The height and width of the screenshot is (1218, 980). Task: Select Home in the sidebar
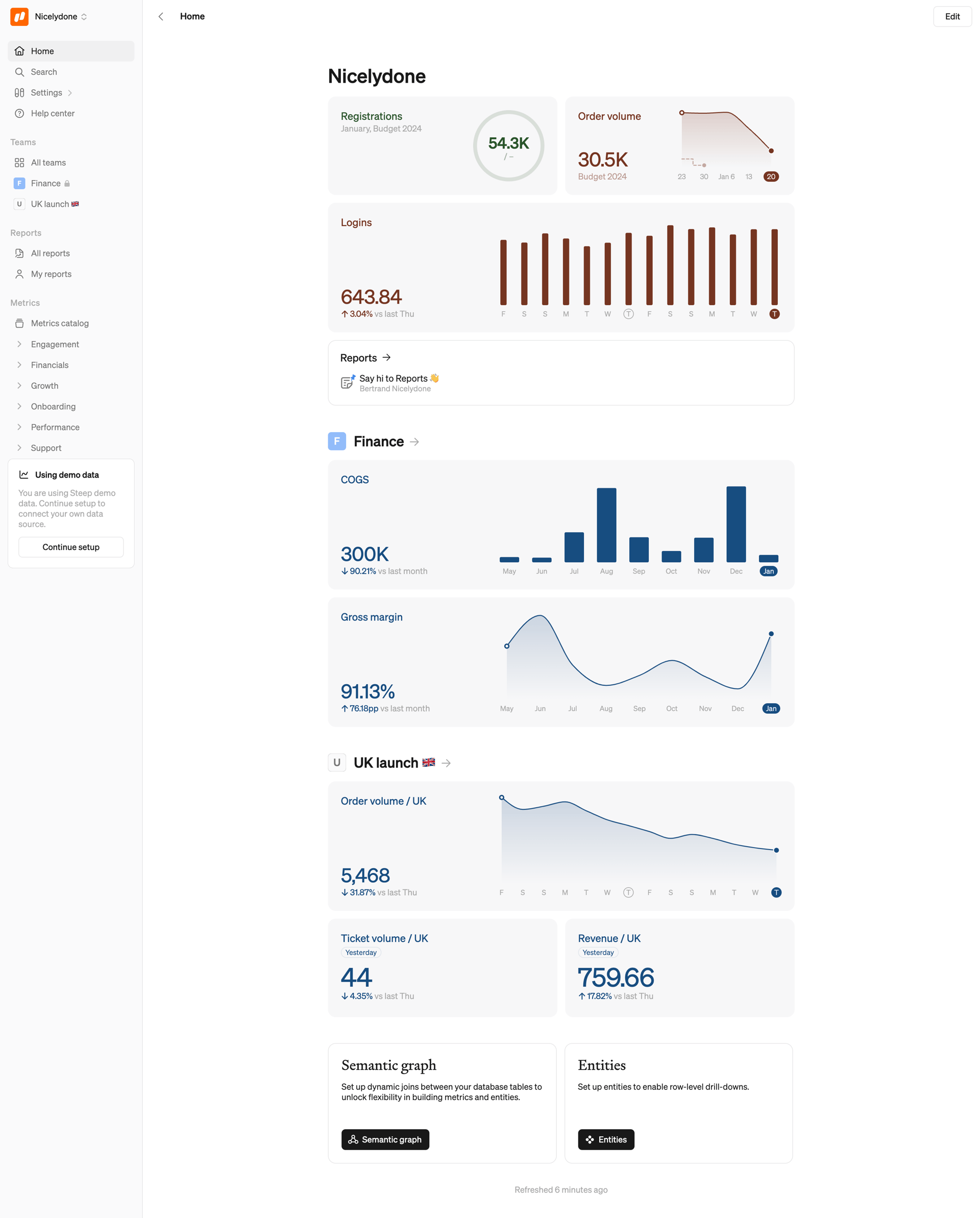[x=42, y=51]
